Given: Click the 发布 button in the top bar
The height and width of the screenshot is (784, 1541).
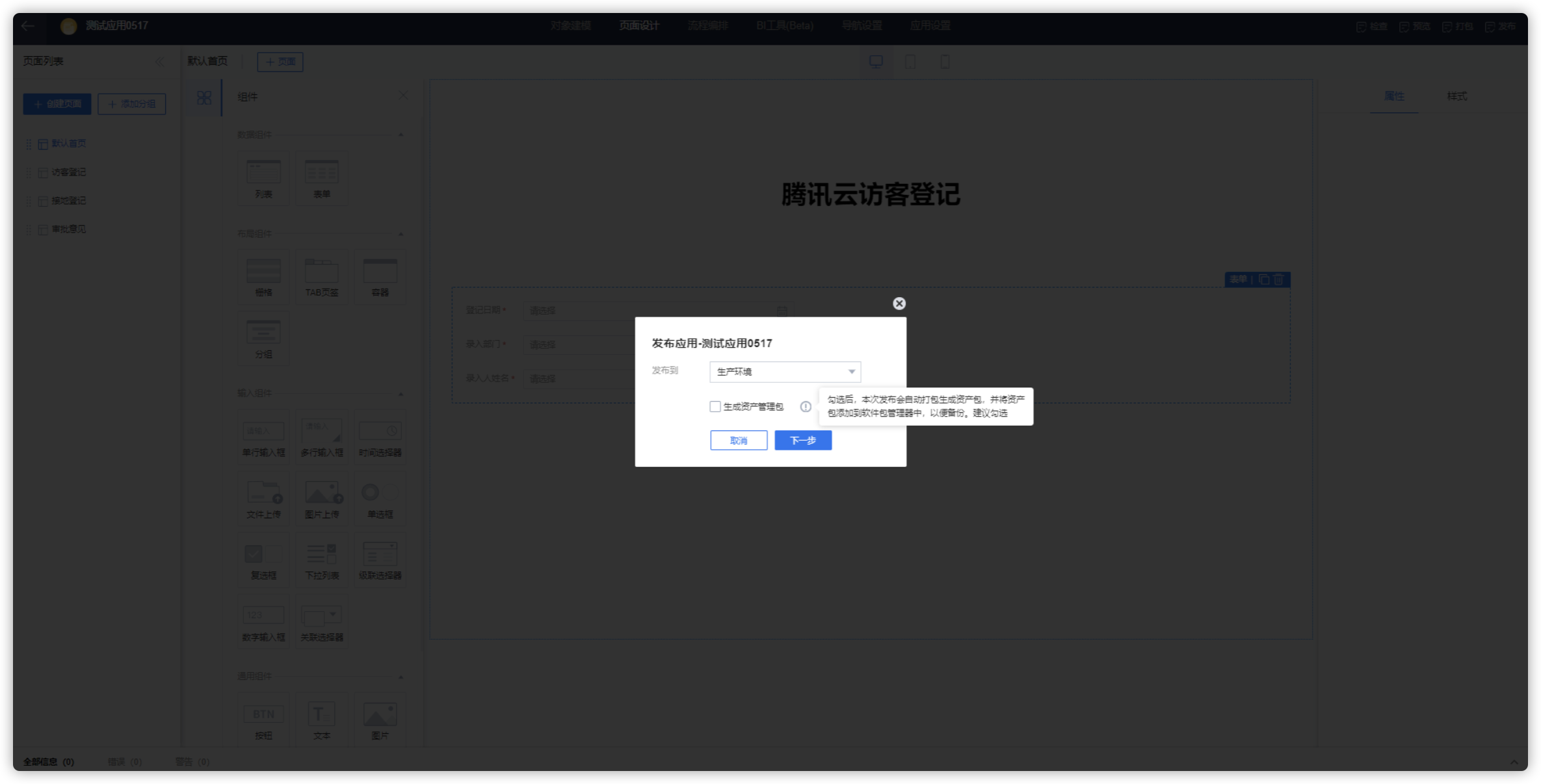Looking at the screenshot, I should pyautogui.click(x=1501, y=27).
